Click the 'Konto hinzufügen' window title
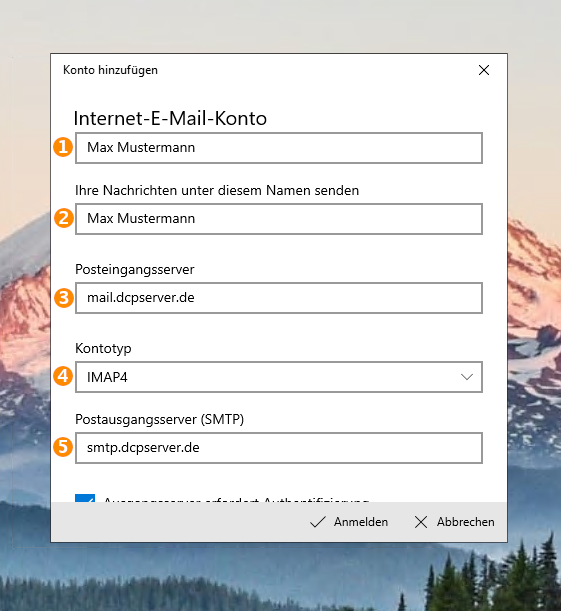The image size is (561, 611). [111, 70]
